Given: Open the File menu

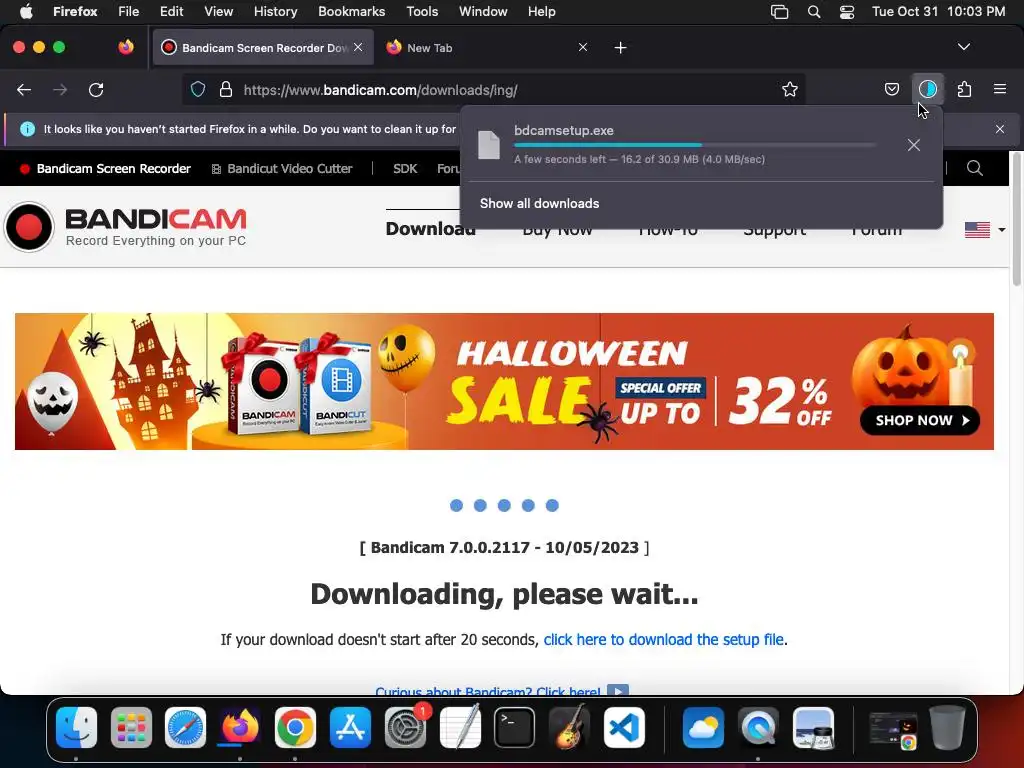Looking at the screenshot, I should [128, 12].
